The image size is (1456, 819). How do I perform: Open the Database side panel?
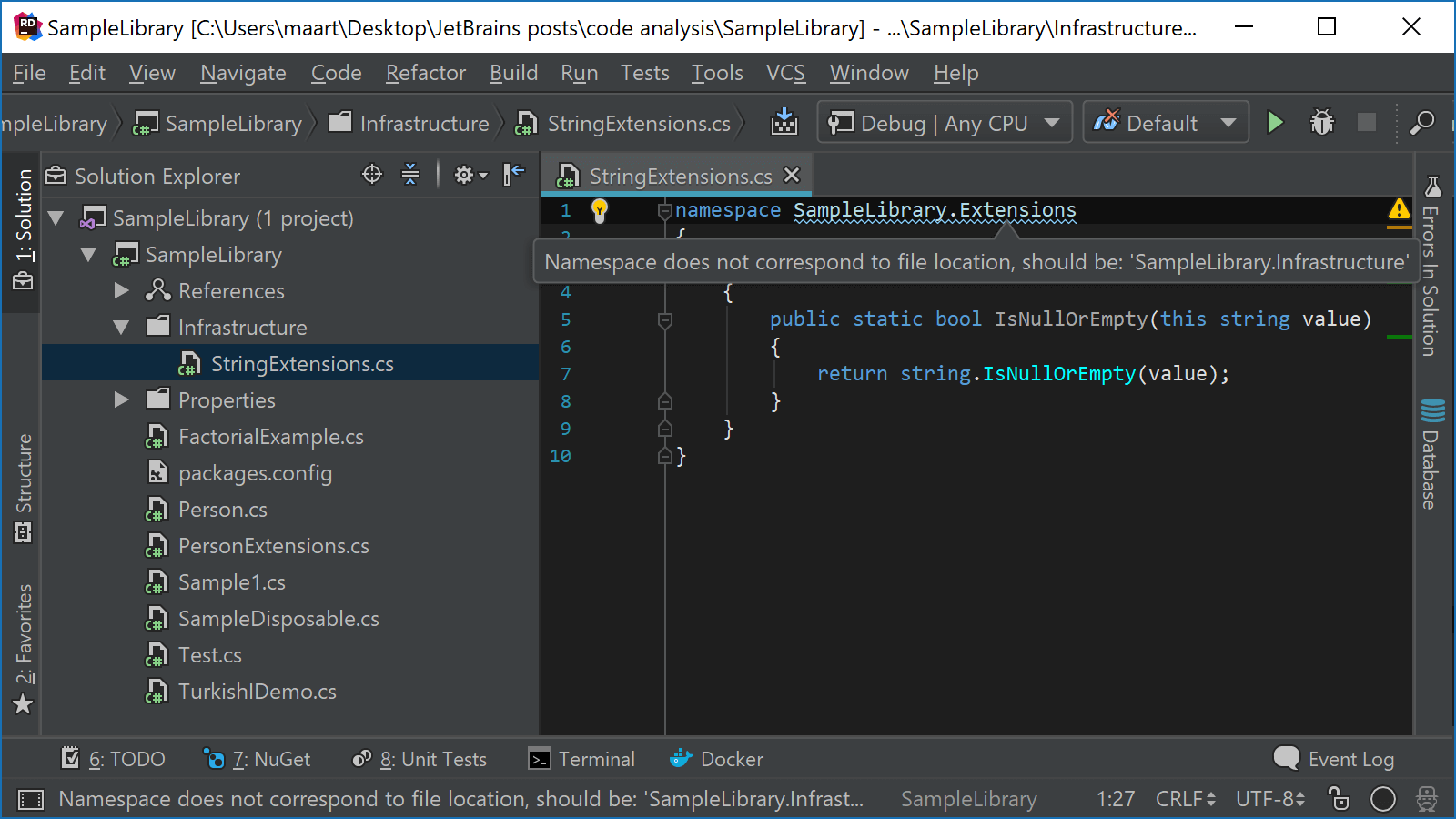(x=1431, y=453)
